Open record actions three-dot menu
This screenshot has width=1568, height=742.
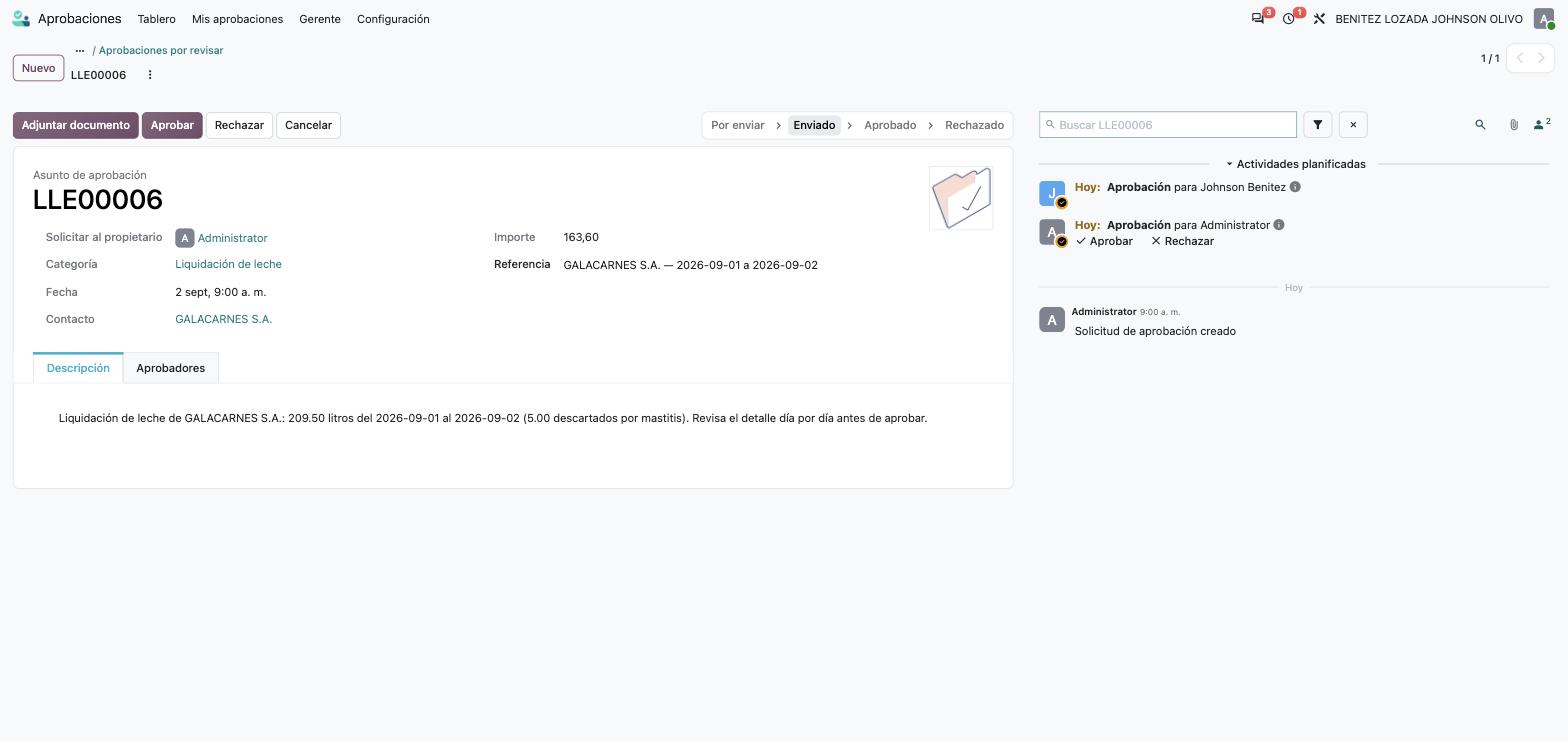click(x=150, y=75)
